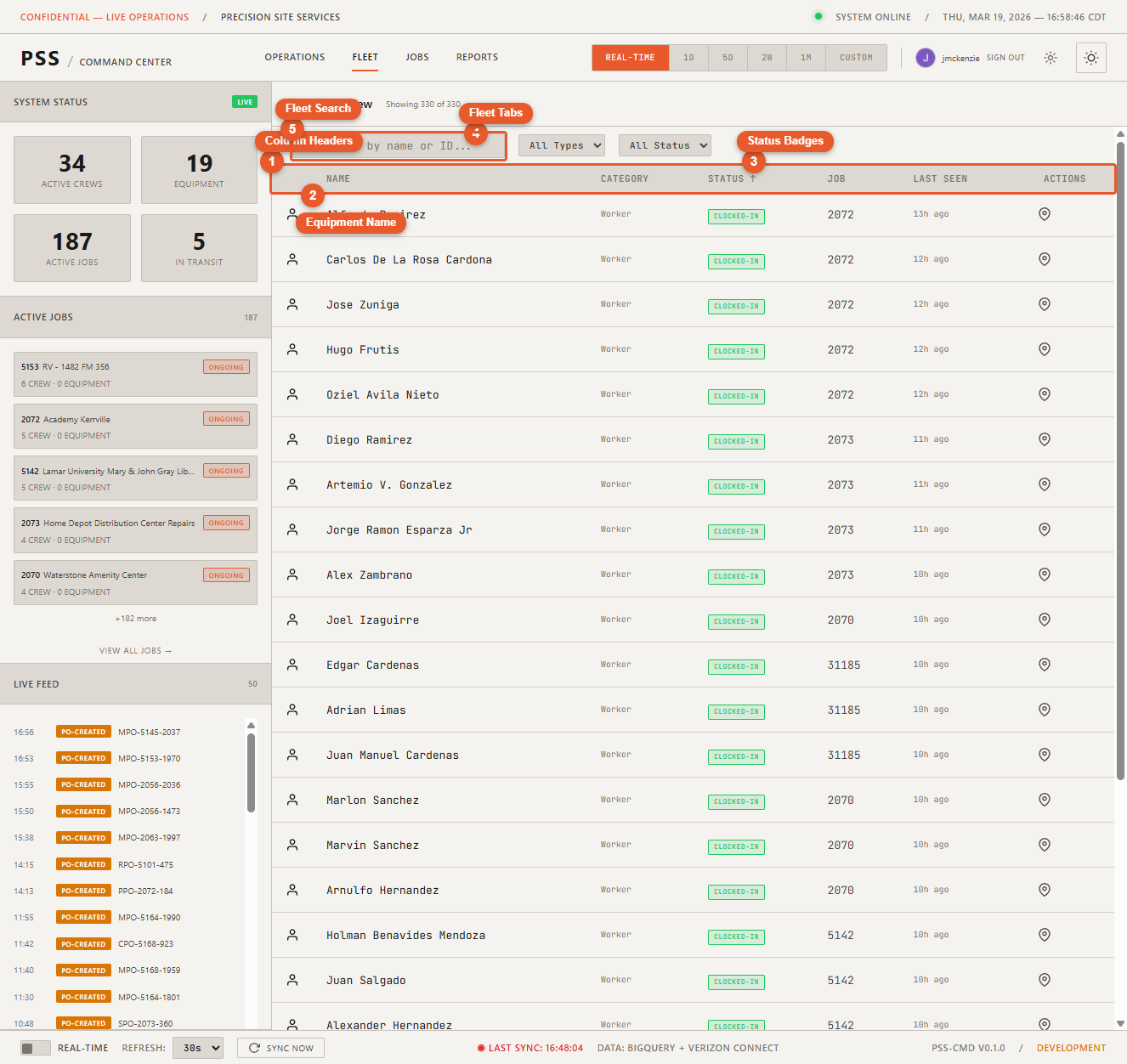Viewport: 1127px width, 1064px height.
Task: Open the All Types dropdown
Action: [561, 145]
